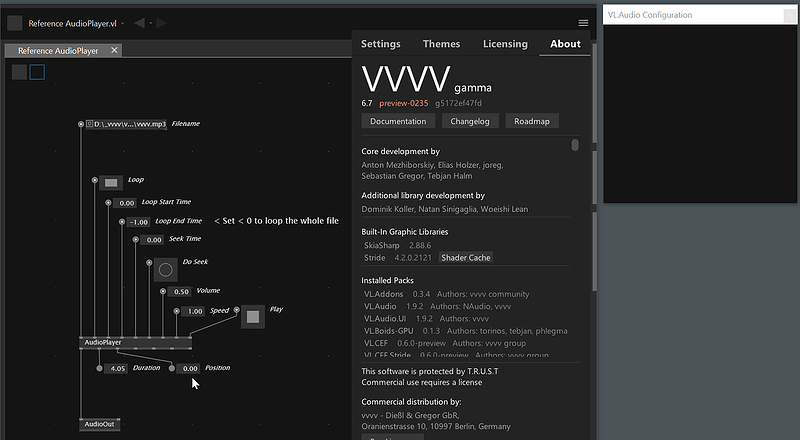
Task: Click the VL.Boids-GPU pack entry
Action: [465, 331]
